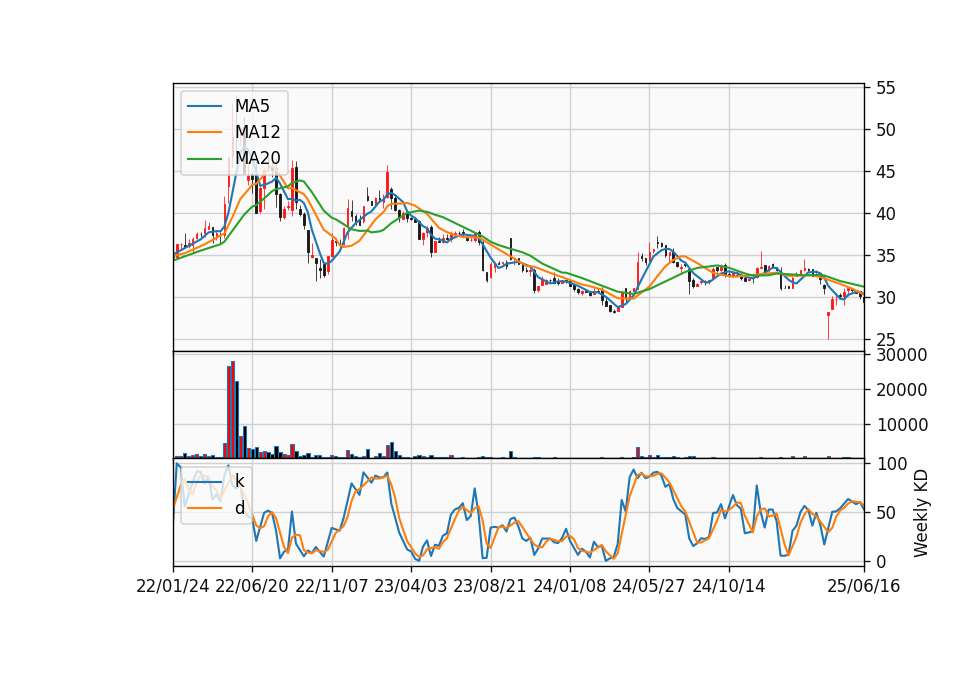Select the 22/01/24 date axis label
The height and width of the screenshot is (690, 960).
[x=173, y=586]
